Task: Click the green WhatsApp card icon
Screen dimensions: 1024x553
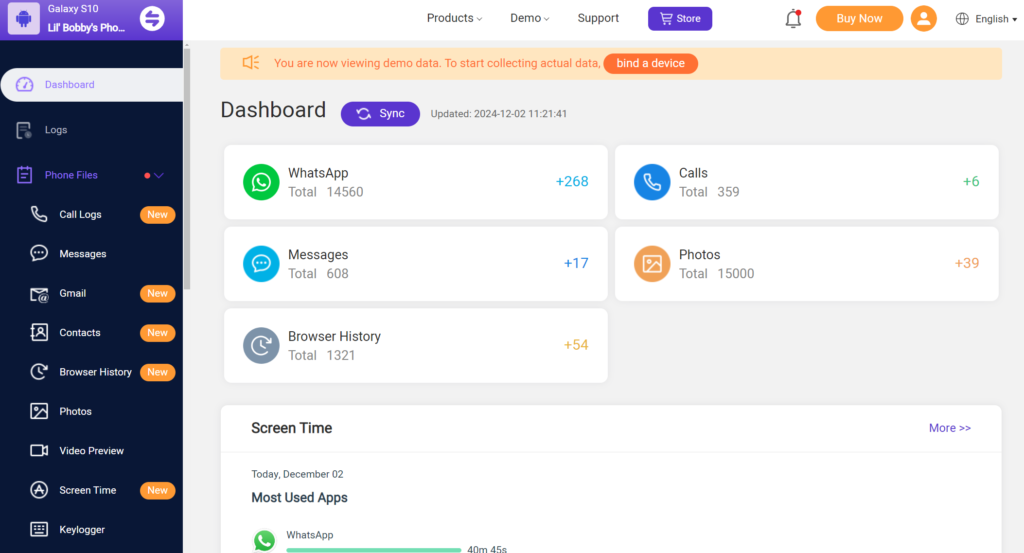Action: [261, 182]
